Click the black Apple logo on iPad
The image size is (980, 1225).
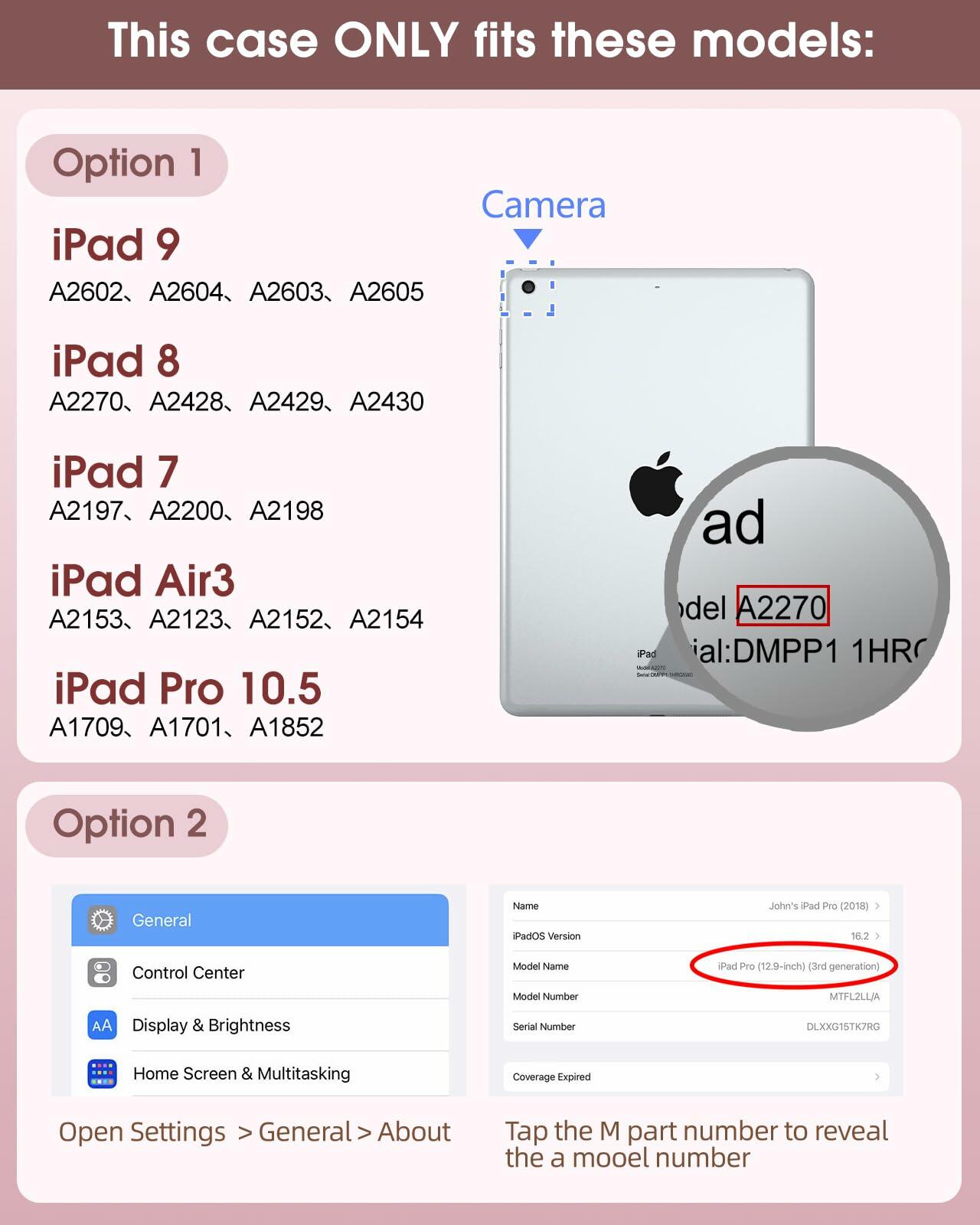click(656, 484)
